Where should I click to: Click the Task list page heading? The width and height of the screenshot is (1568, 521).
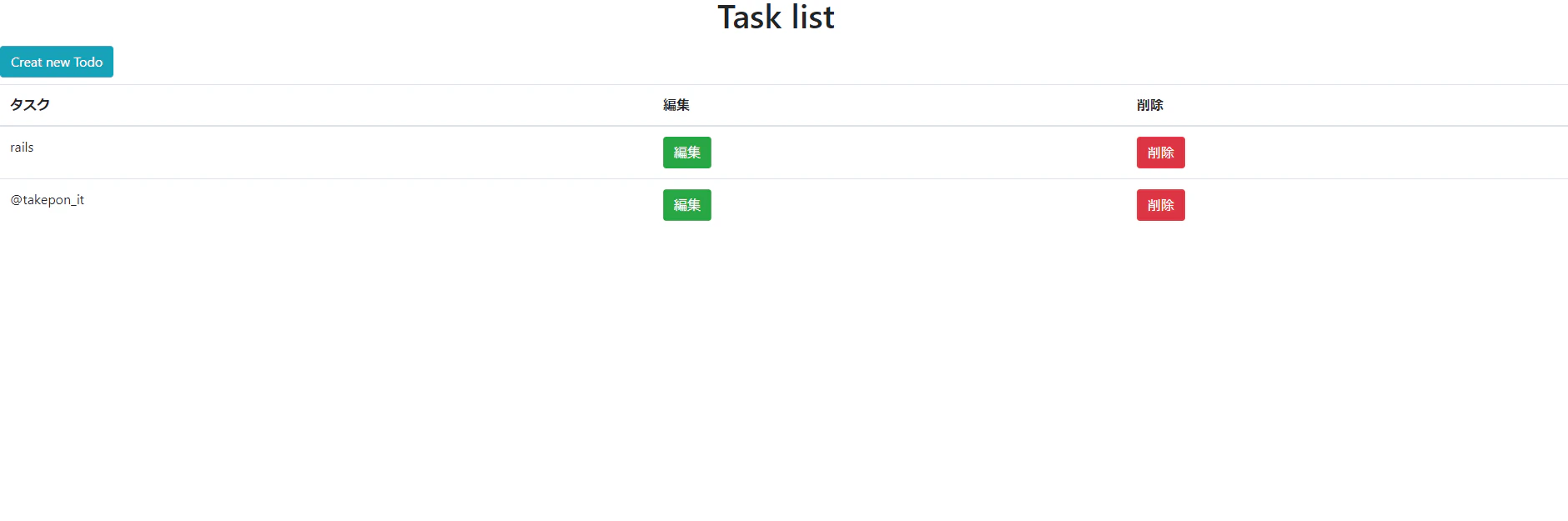click(x=776, y=18)
